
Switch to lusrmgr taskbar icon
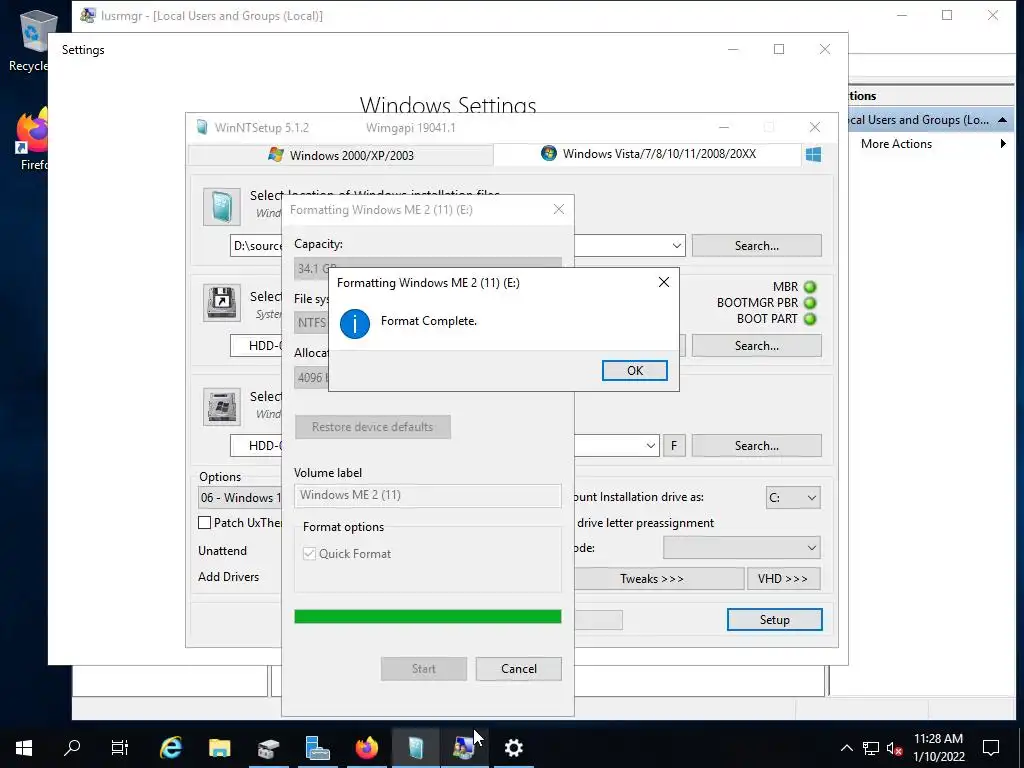click(x=464, y=748)
